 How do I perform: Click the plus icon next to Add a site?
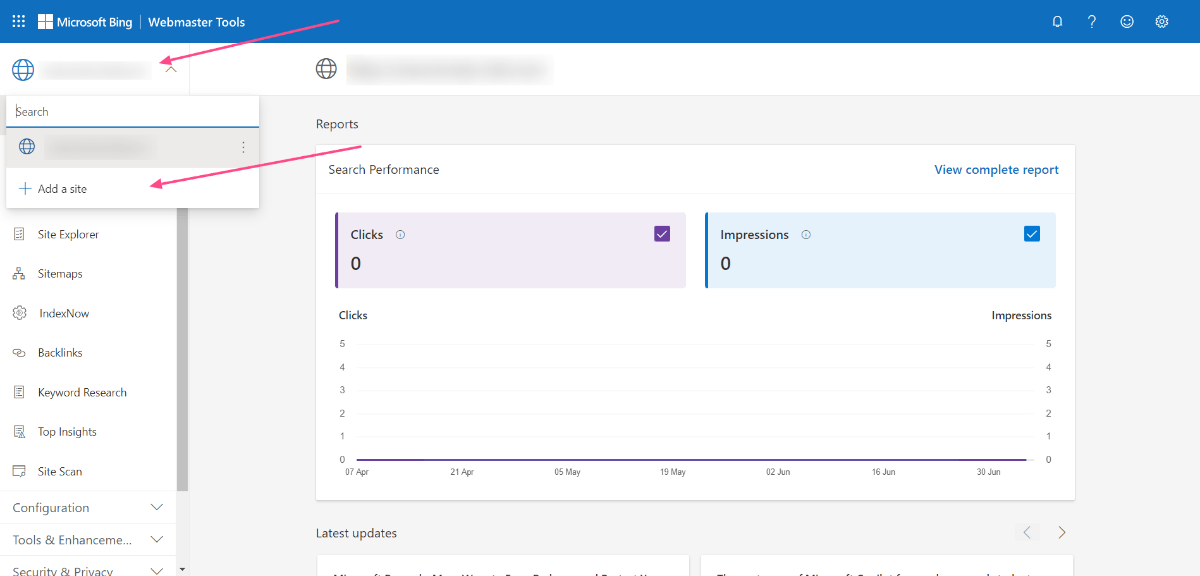coord(25,188)
